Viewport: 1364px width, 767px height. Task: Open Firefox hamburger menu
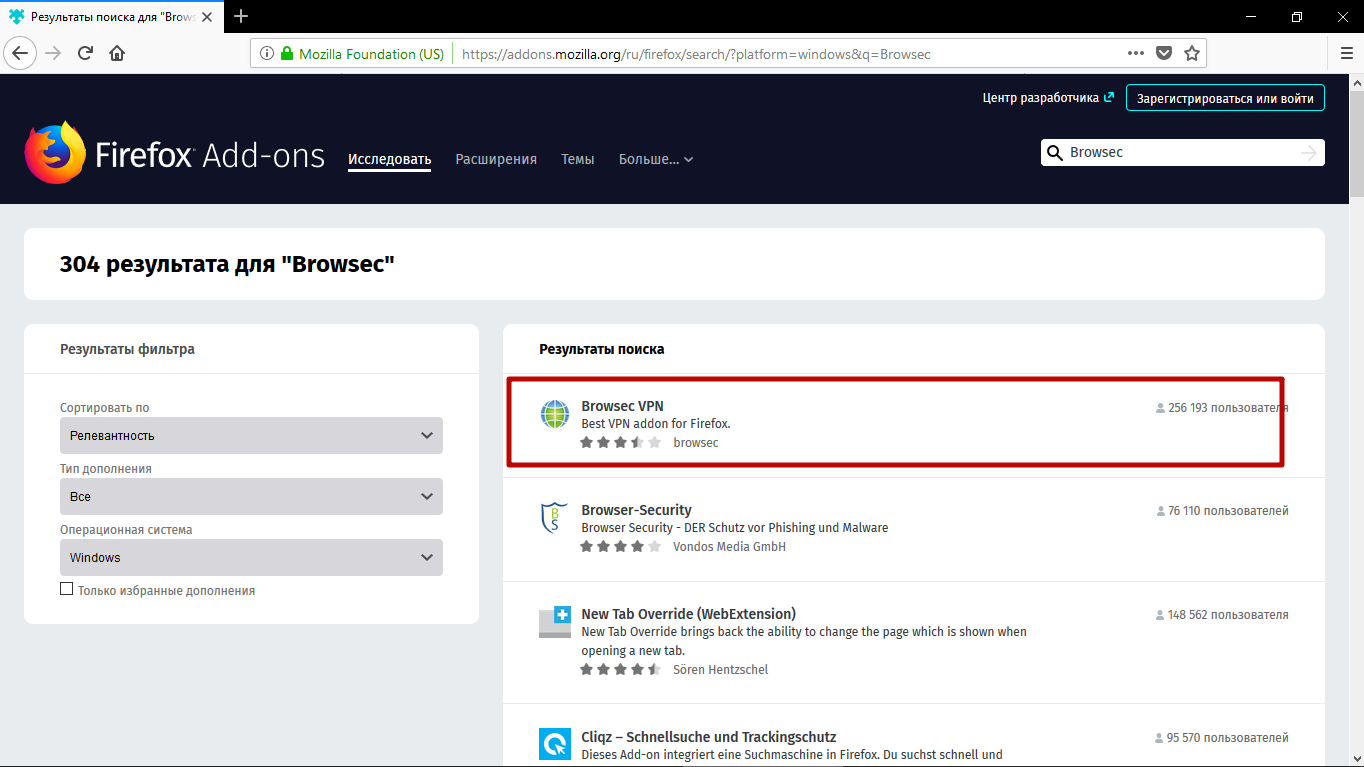(1346, 53)
